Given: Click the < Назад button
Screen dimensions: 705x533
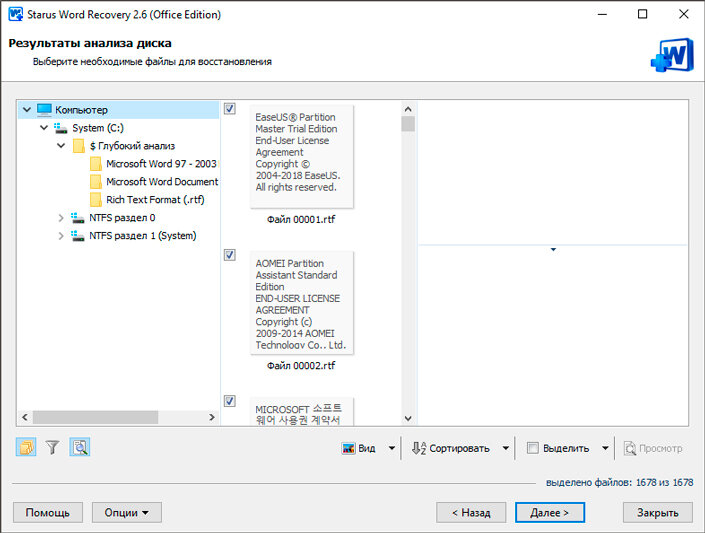Looking at the screenshot, I should pos(471,512).
